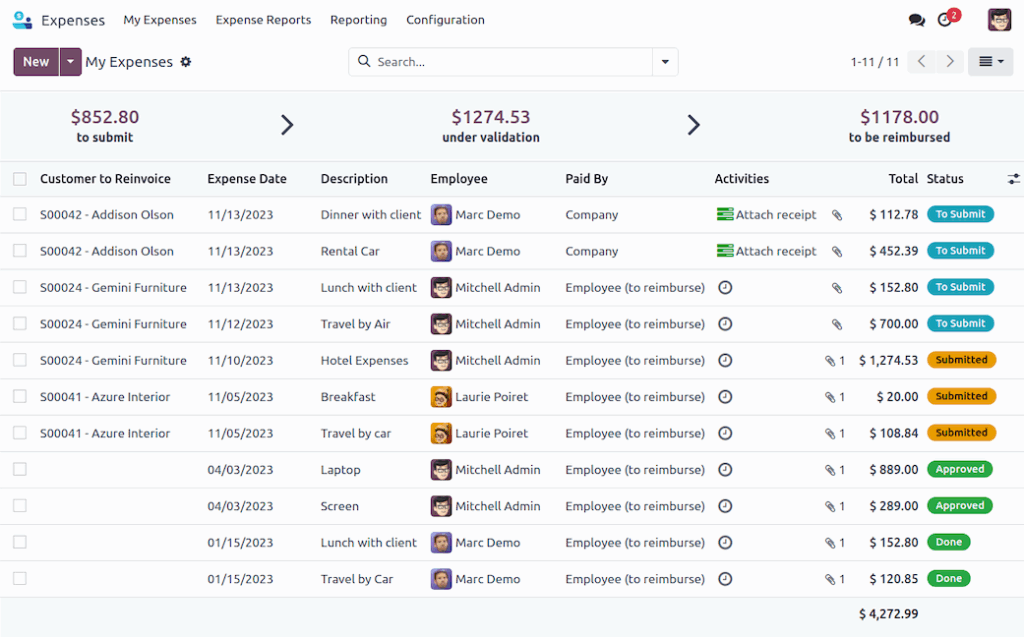This screenshot has width=1024, height=637.
Task: Tick the select-all checkbox in the header
Action: (20, 179)
